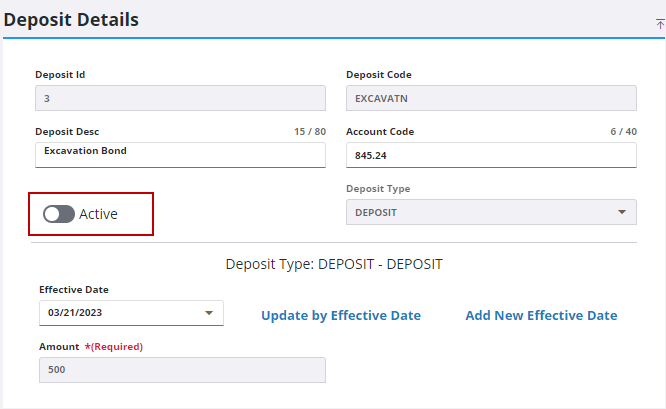Open the Deposit Type dropdown
The height and width of the screenshot is (409, 666).
491,212
